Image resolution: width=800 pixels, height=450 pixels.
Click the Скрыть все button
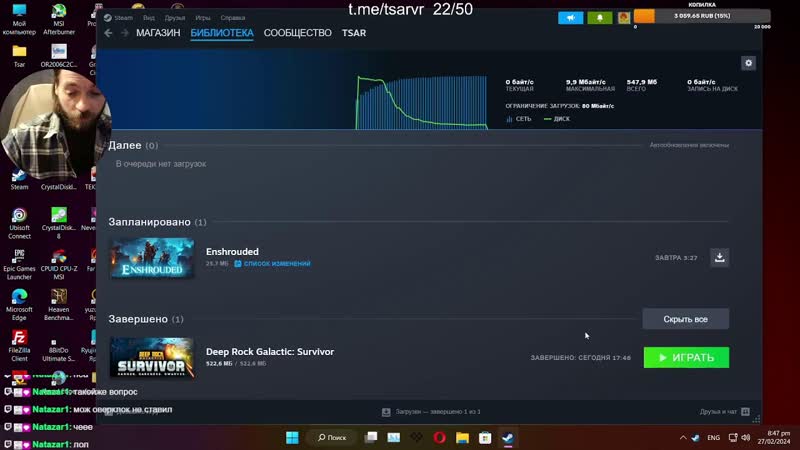[x=686, y=319]
